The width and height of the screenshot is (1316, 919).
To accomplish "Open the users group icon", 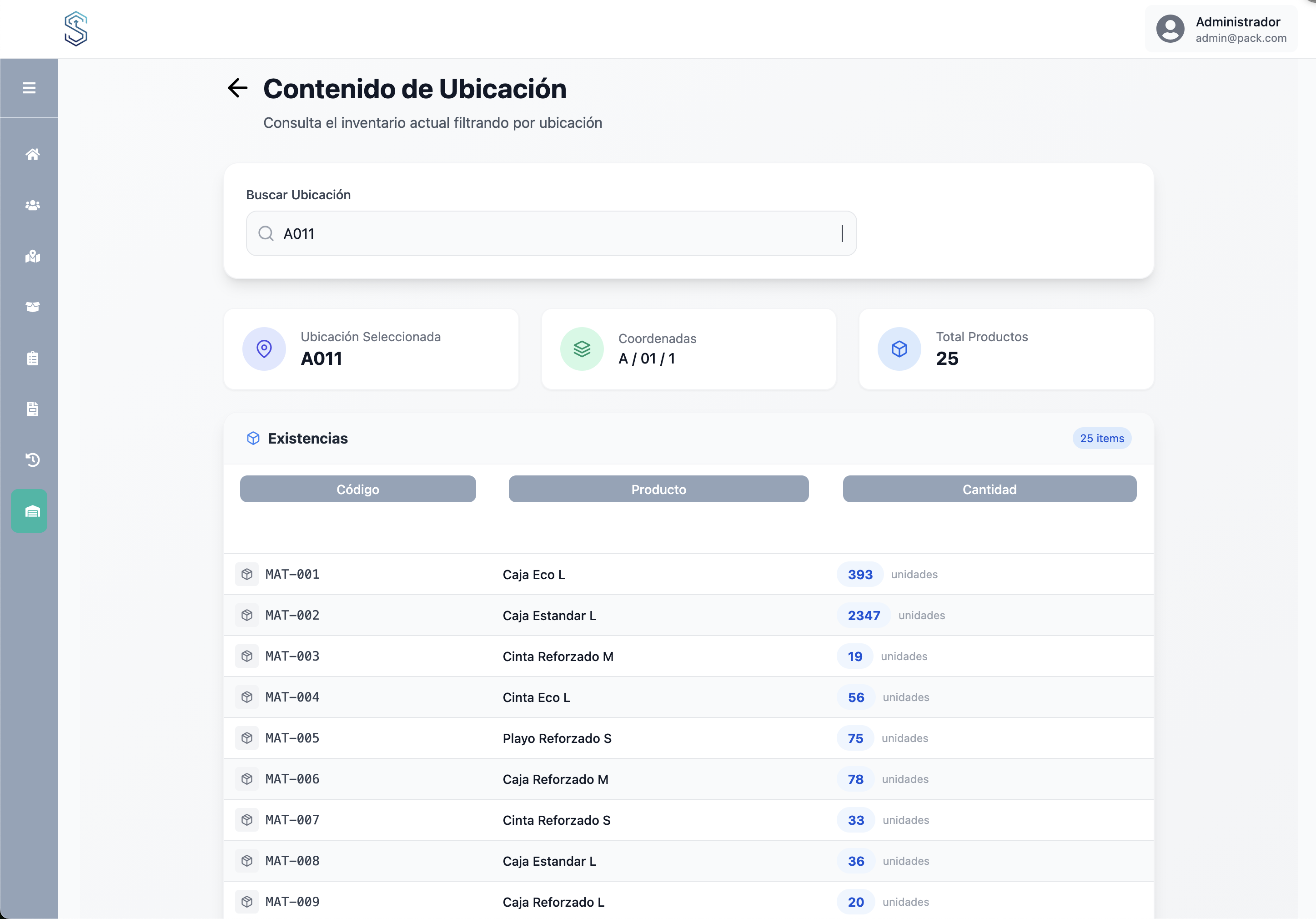I will [33, 205].
